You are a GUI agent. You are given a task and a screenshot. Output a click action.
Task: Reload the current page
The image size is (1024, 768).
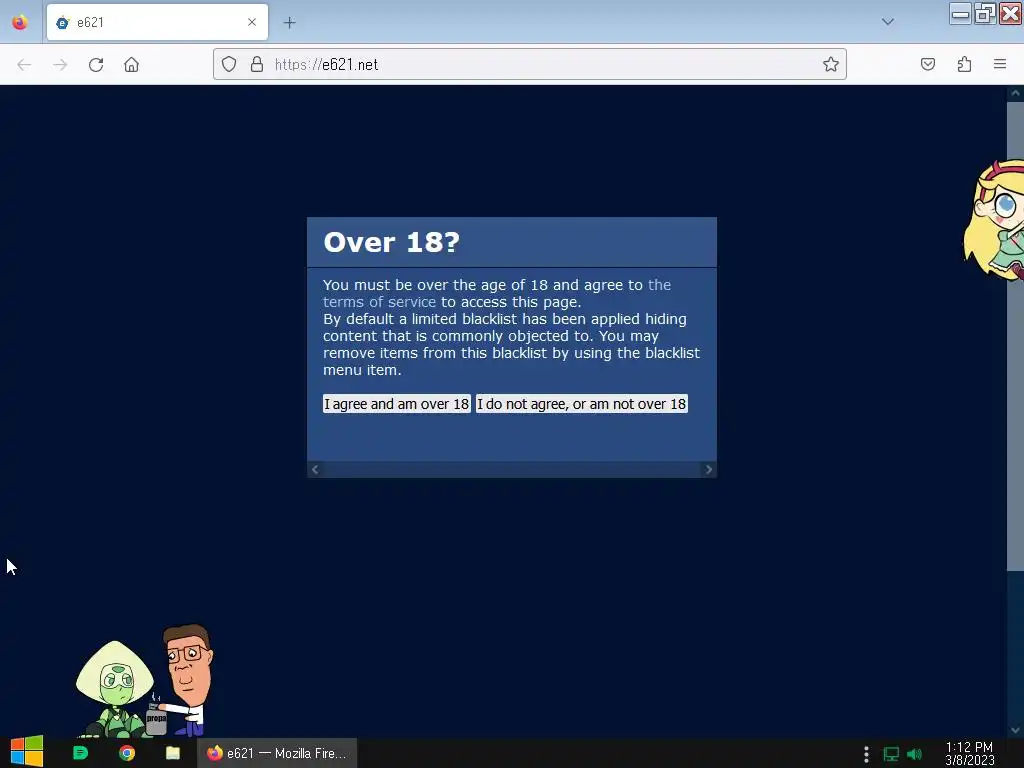tap(96, 65)
